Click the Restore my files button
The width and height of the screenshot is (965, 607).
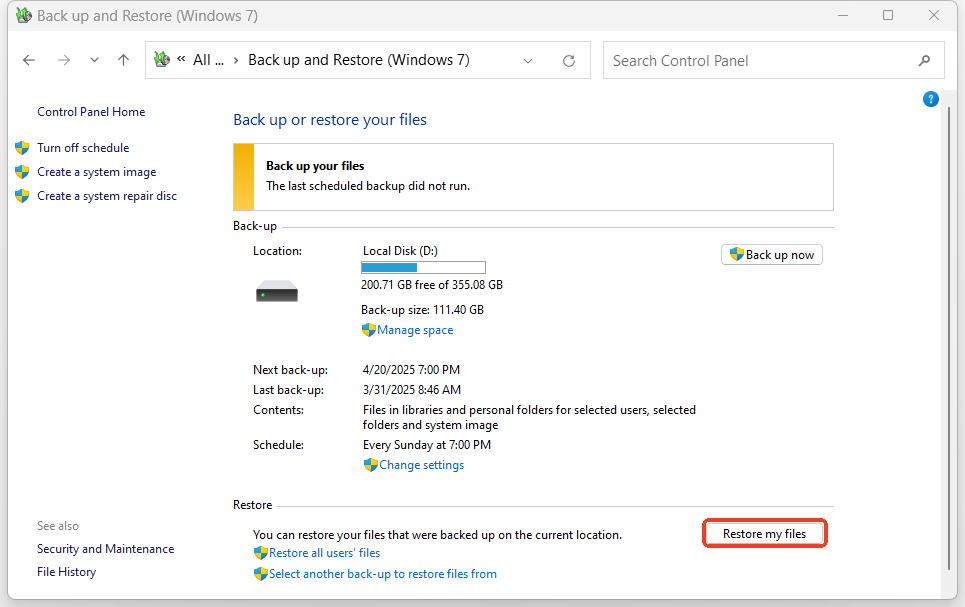click(x=764, y=532)
